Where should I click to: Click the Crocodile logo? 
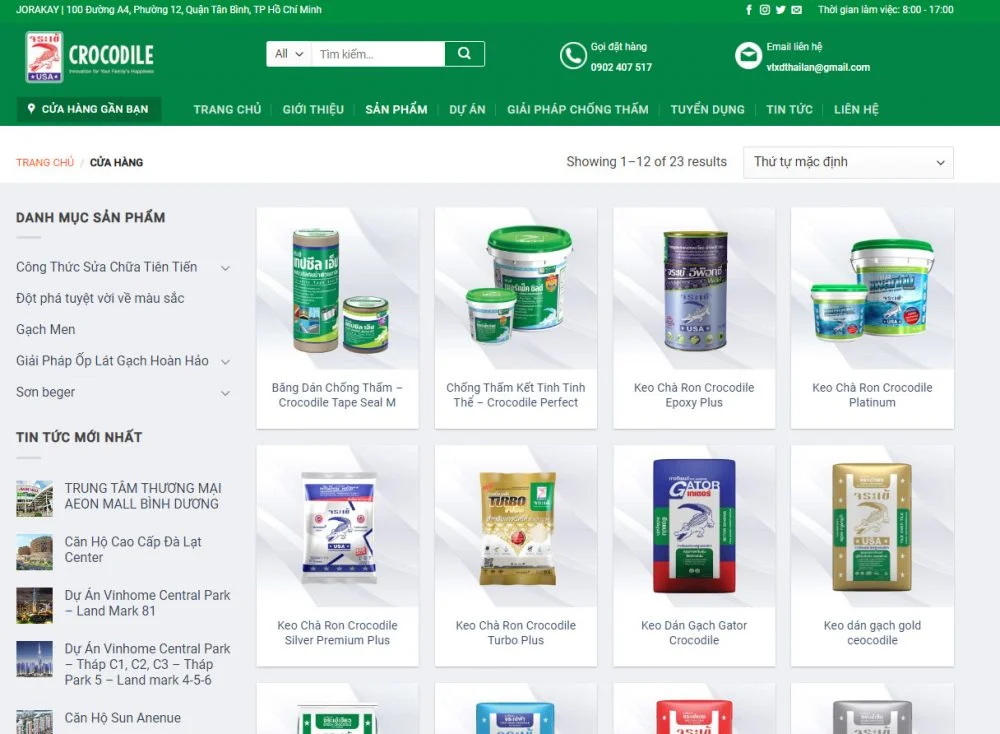[90, 57]
